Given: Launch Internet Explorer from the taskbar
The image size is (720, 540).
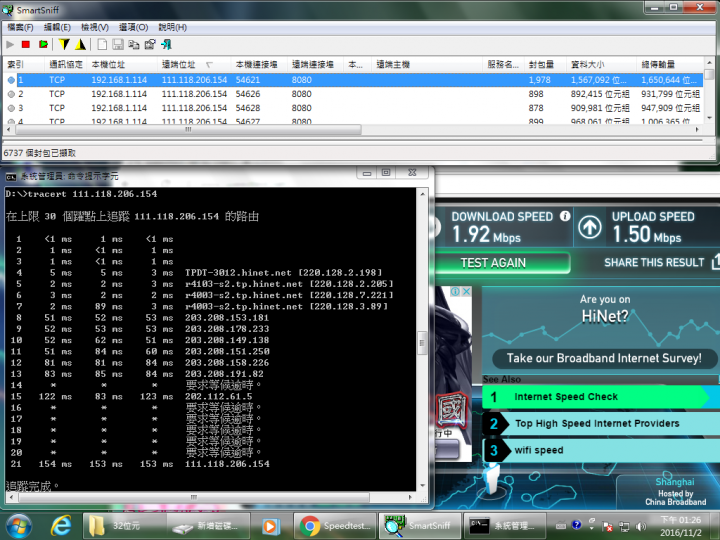Looking at the screenshot, I should click(61, 526).
